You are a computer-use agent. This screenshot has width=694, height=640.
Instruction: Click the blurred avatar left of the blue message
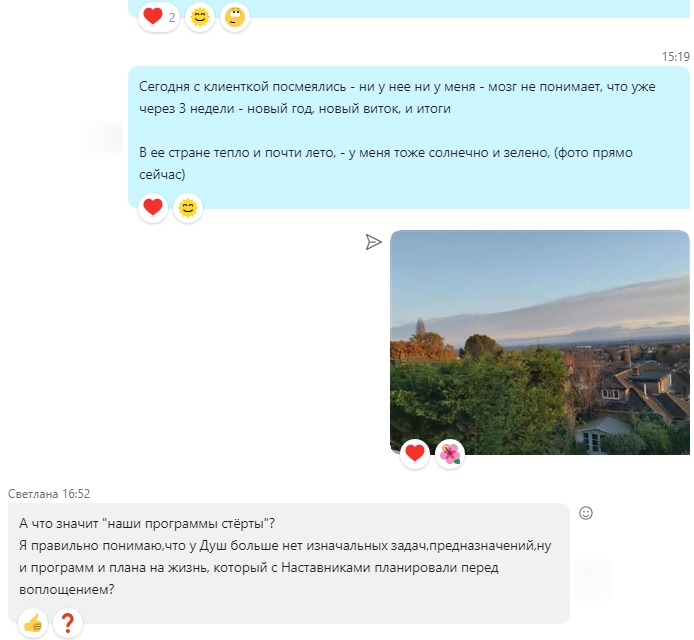click(x=104, y=137)
